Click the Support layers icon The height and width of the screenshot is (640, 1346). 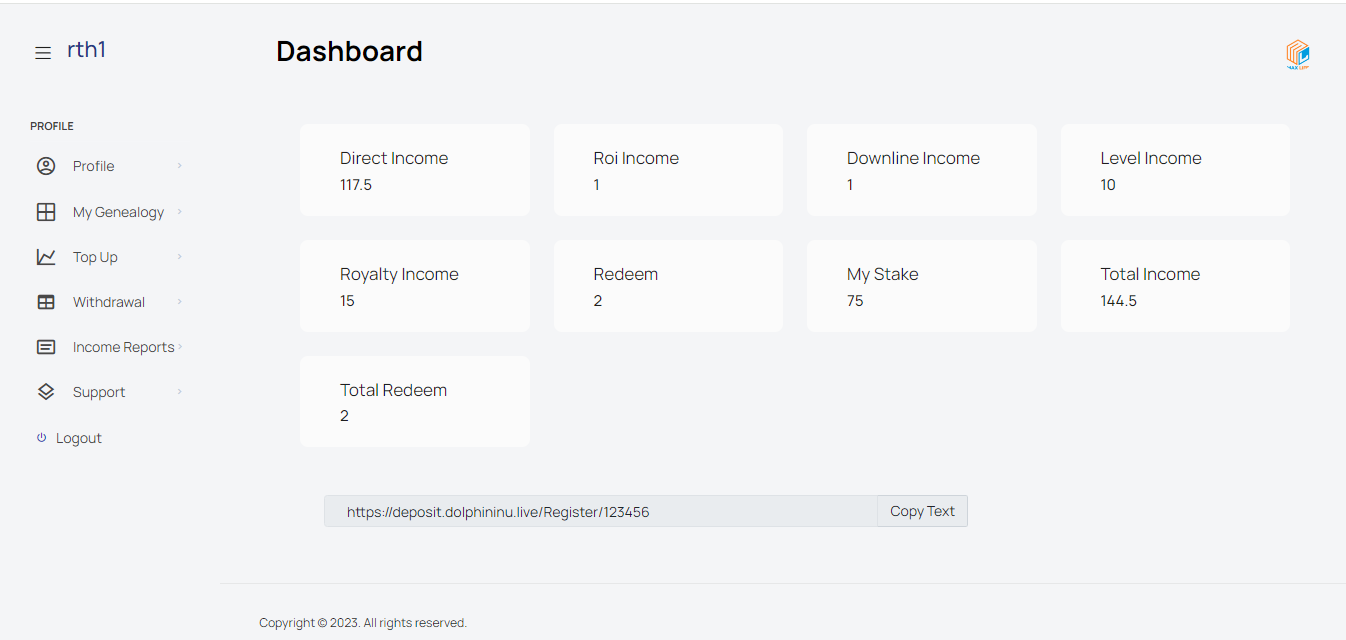[46, 392]
